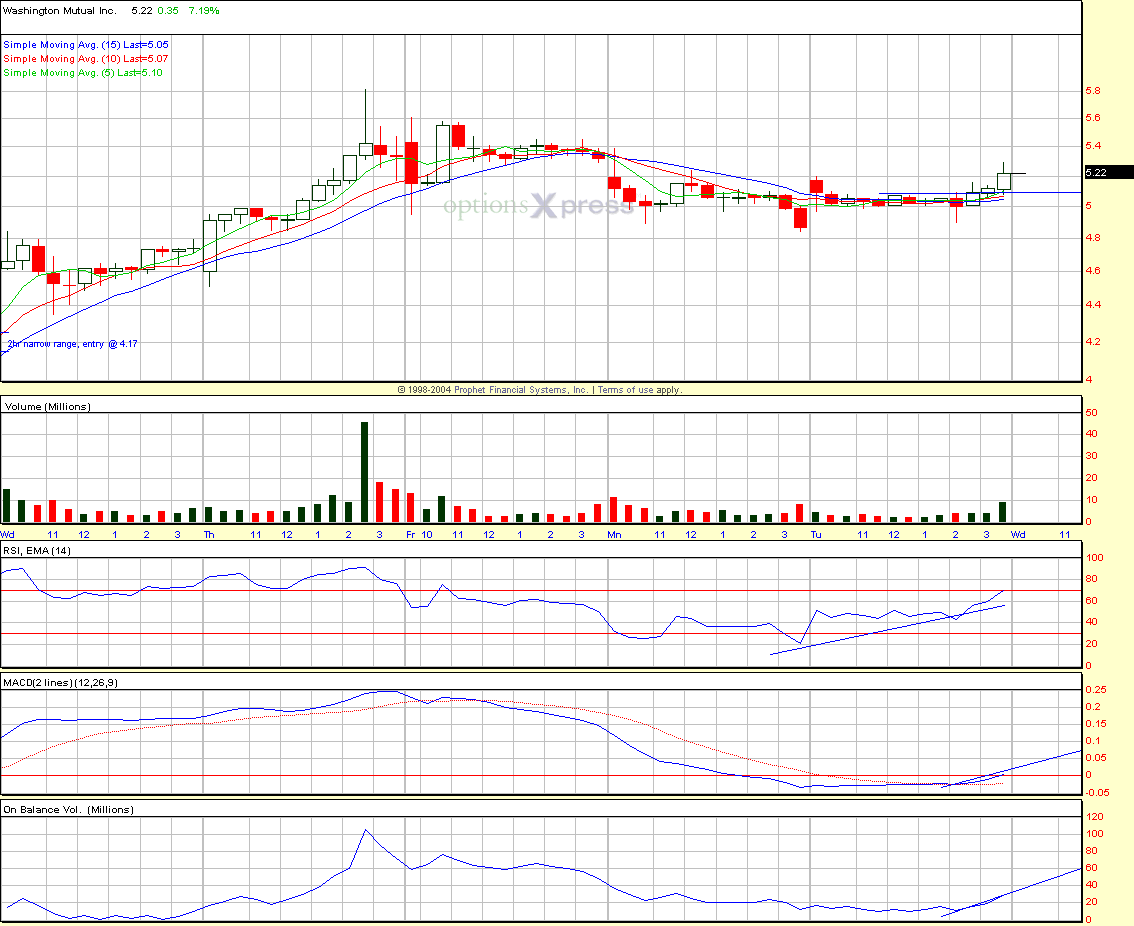The width and height of the screenshot is (1134, 926).
Task: Click the Volume (Millions) panel label
Action: tap(48, 407)
